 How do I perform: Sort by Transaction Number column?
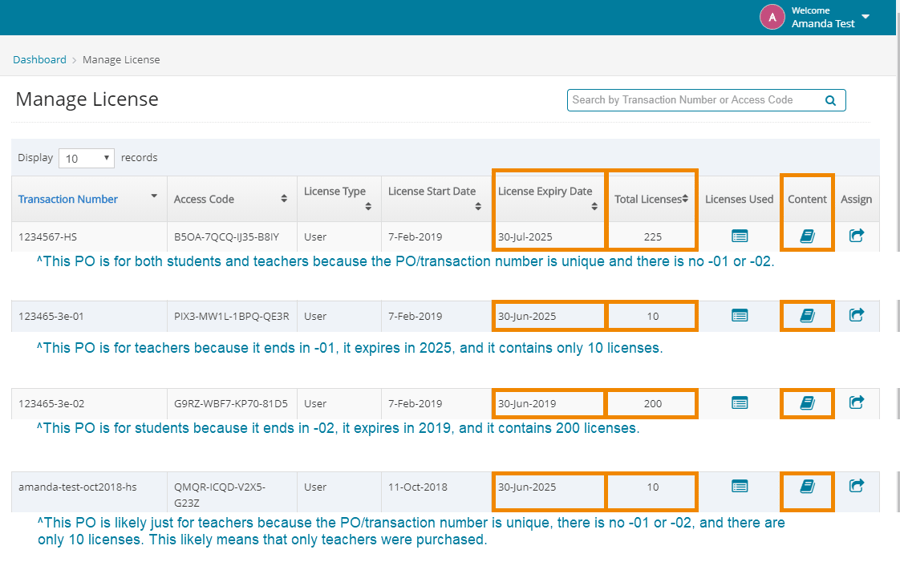click(x=68, y=199)
